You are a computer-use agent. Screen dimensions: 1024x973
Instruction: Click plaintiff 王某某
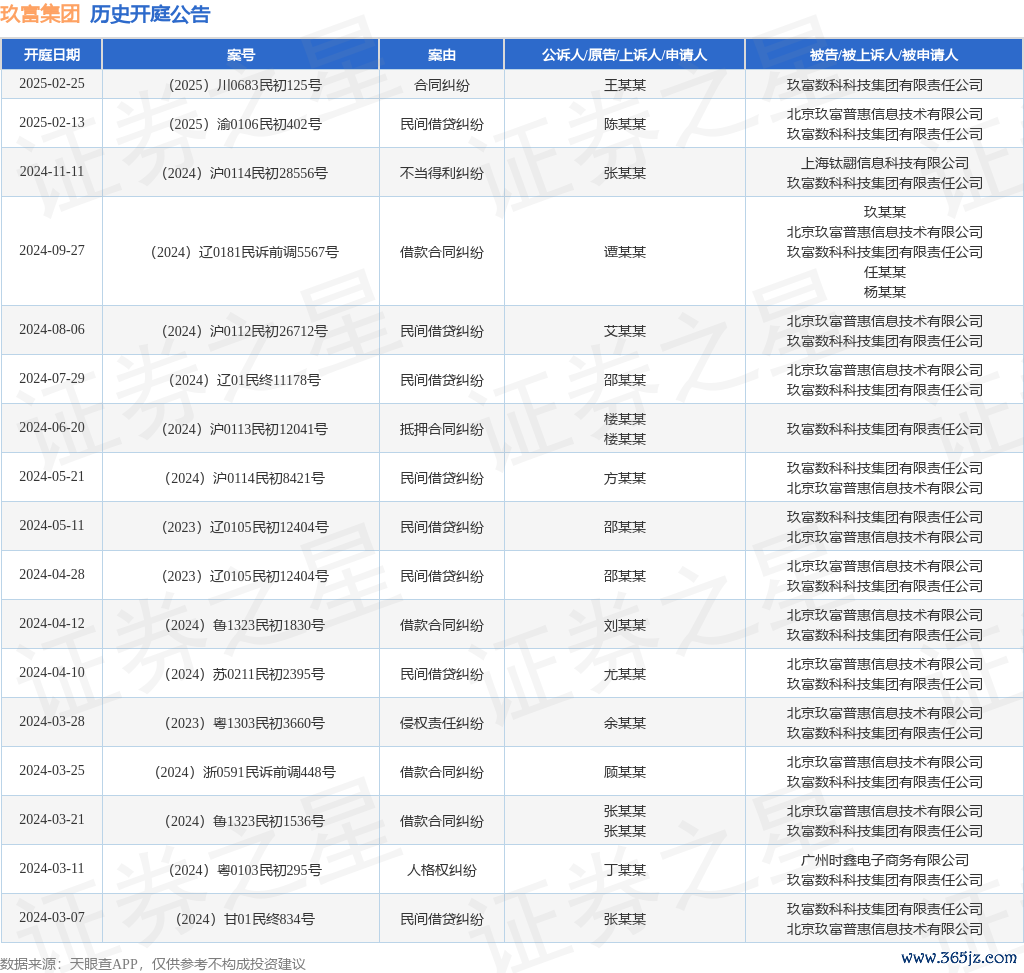tap(624, 85)
